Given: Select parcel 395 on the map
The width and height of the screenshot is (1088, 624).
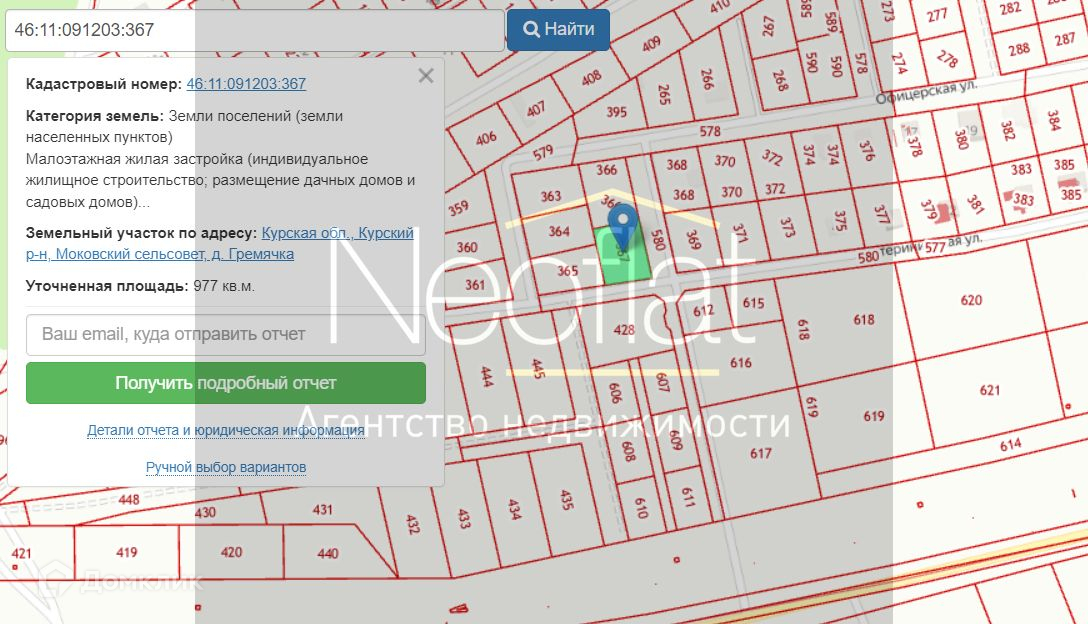Looking at the screenshot, I should click(x=616, y=112).
